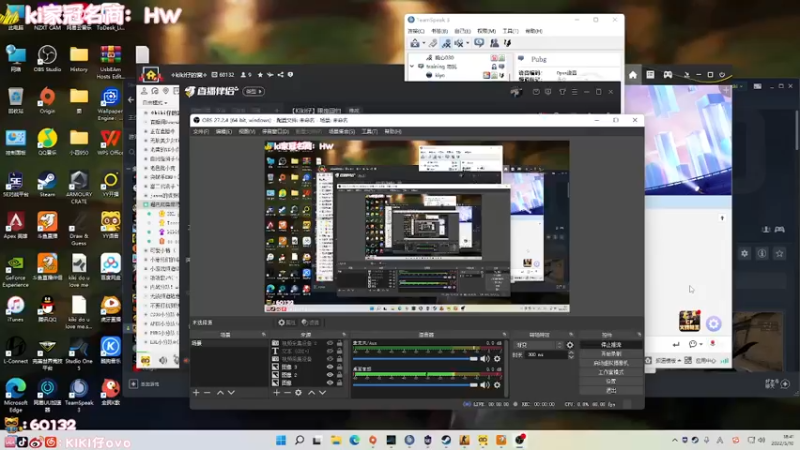
Task: Open OBS 场景集合(S) menu
Action: [341, 132]
